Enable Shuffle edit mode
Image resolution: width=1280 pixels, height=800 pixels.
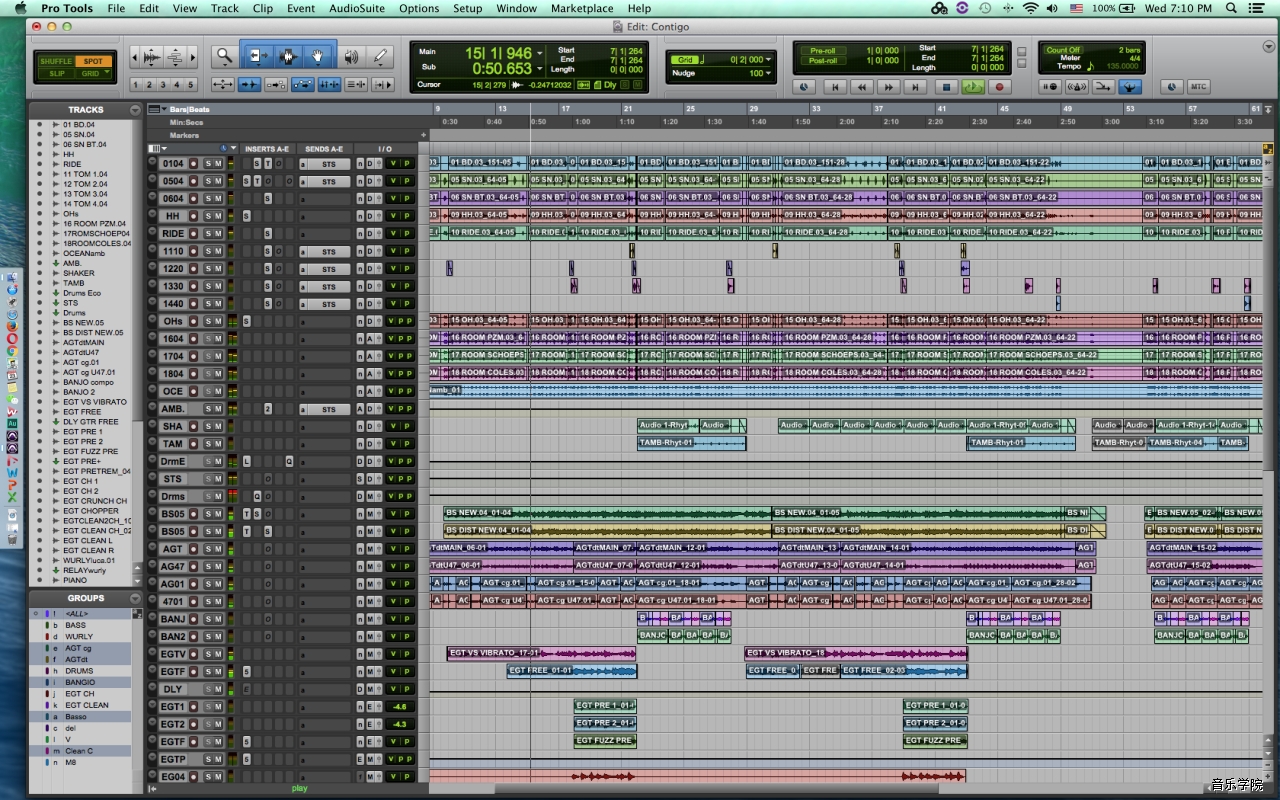click(x=56, y=61)
